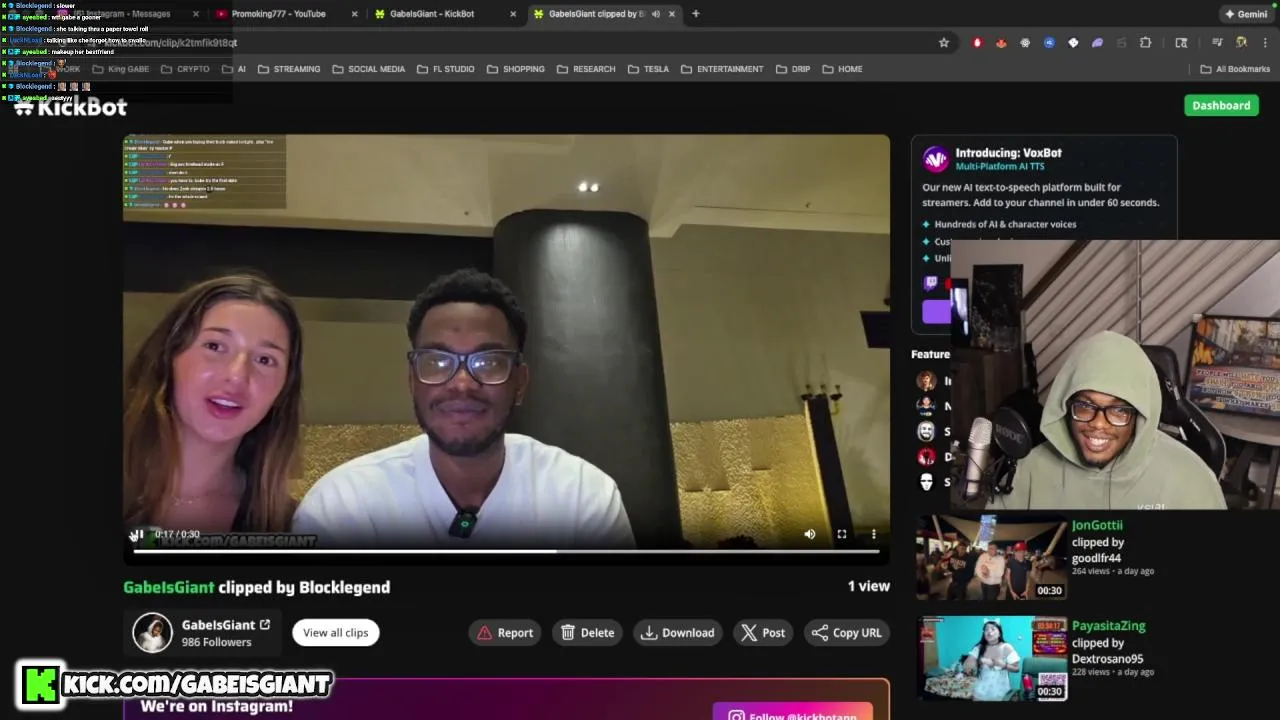This screenshot has width=1280, height=720.
Task: Click the external link icon beside GabeIsGiant
Action: (265, 625)
